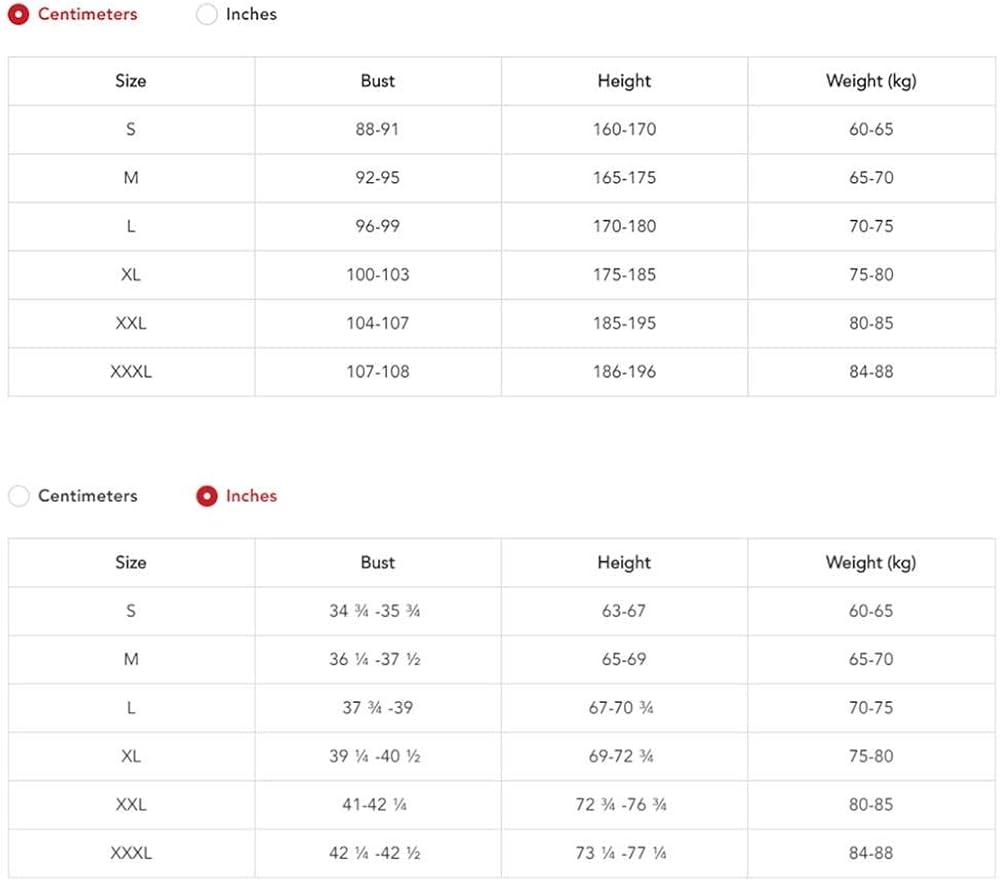Screen dimensions: 1000x882
Task: Click S size cell in the centimeters table
Action: click(131, 130)
